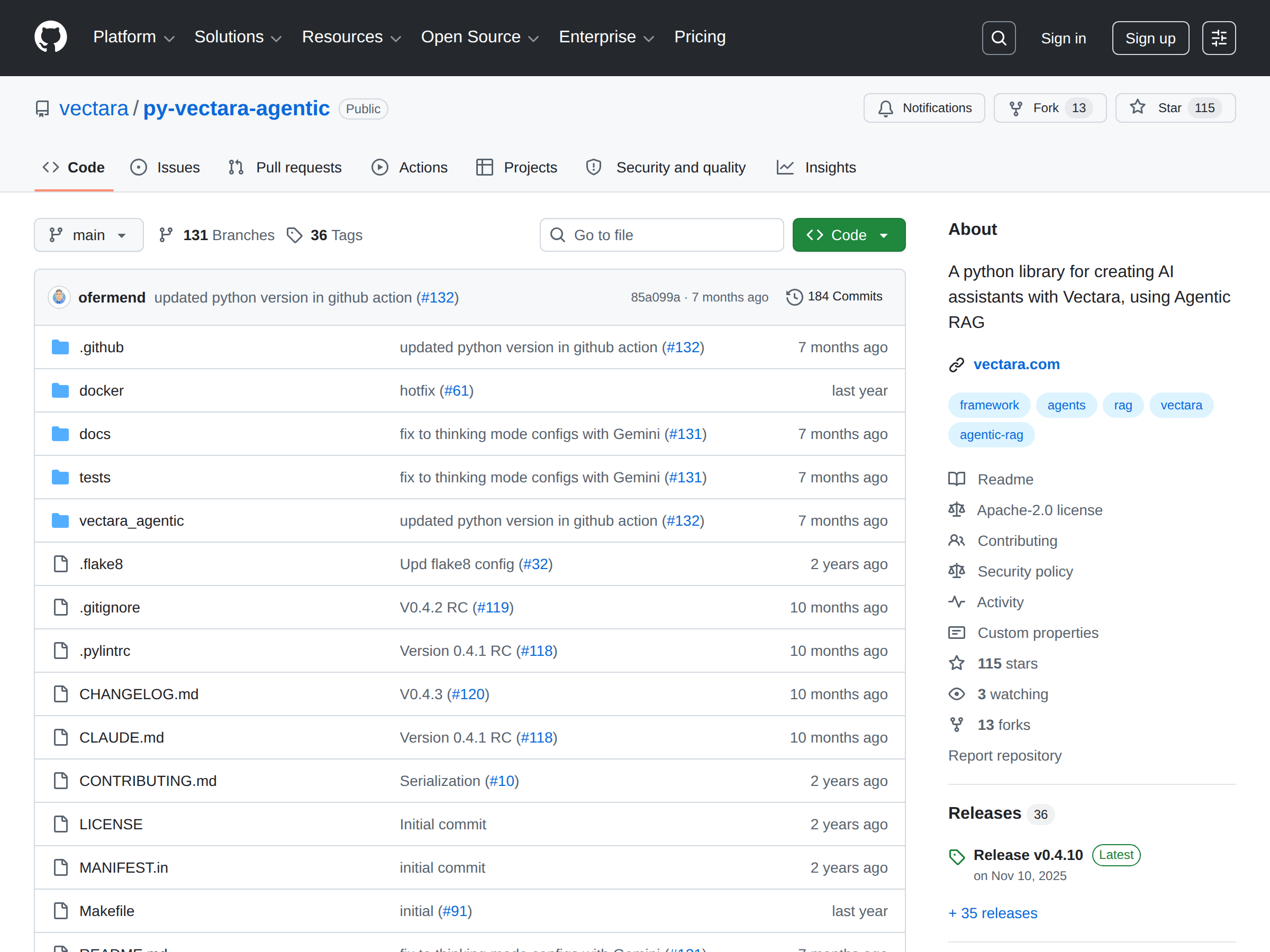Open CHANGELOG.md file
The image size is (1270, 952).
(139, 694)
